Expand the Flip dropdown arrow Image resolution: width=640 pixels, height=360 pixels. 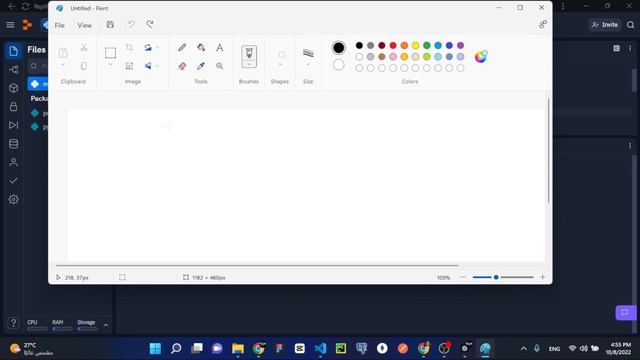click(x=157, y=66)
